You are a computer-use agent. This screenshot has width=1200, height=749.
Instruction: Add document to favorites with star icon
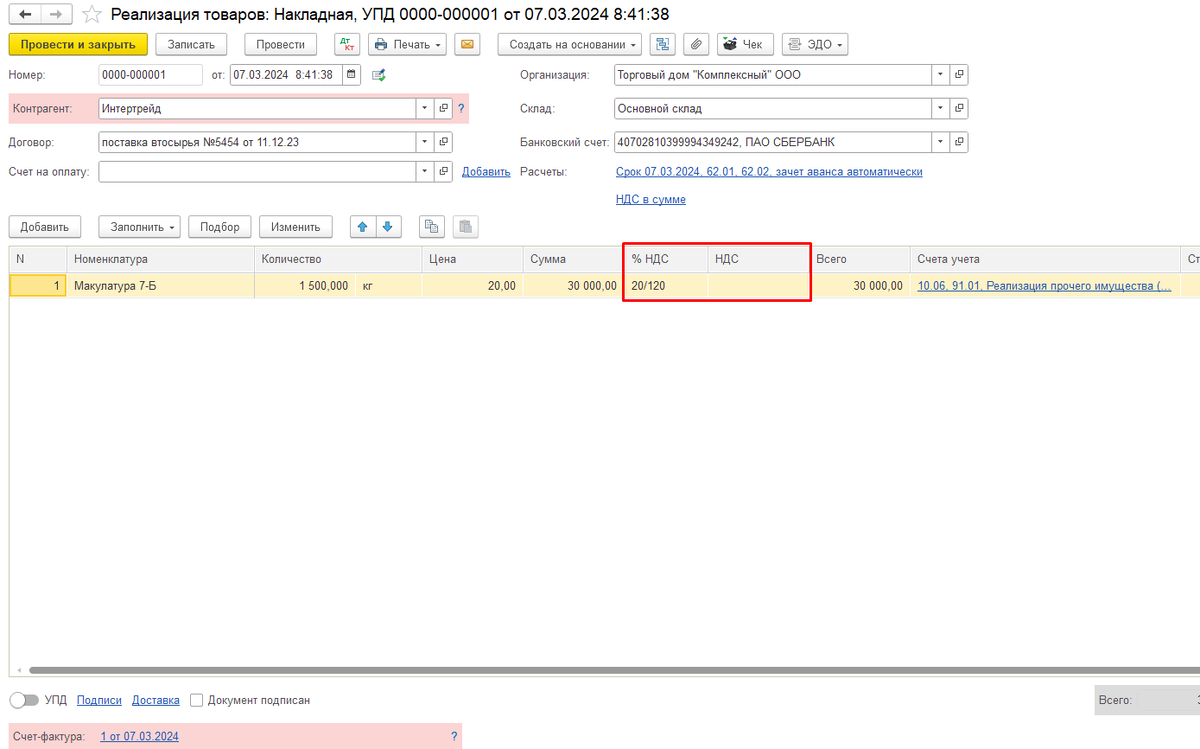[x=92, y=14]
